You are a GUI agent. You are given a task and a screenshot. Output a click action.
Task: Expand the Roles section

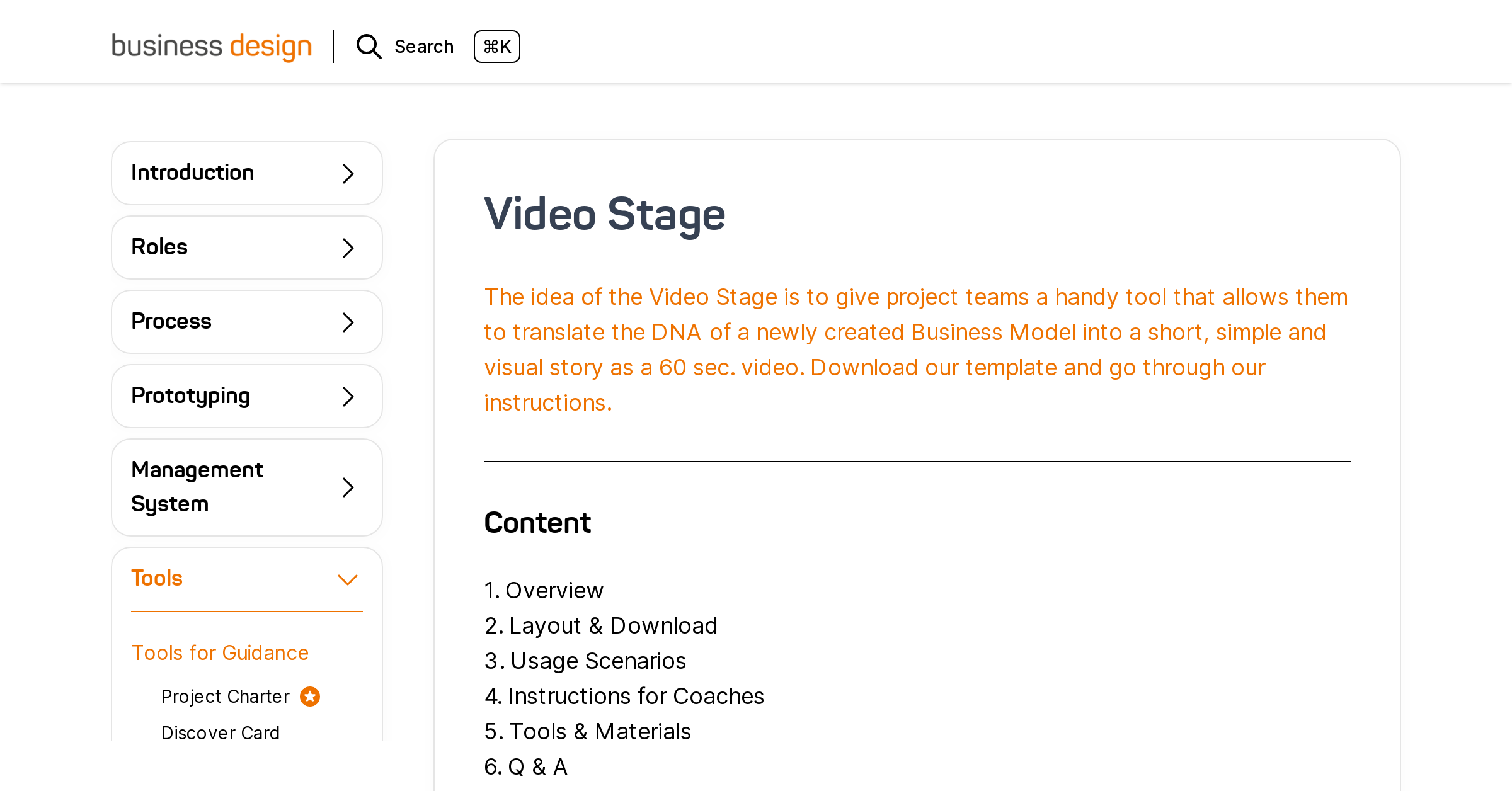coord(246,248)
